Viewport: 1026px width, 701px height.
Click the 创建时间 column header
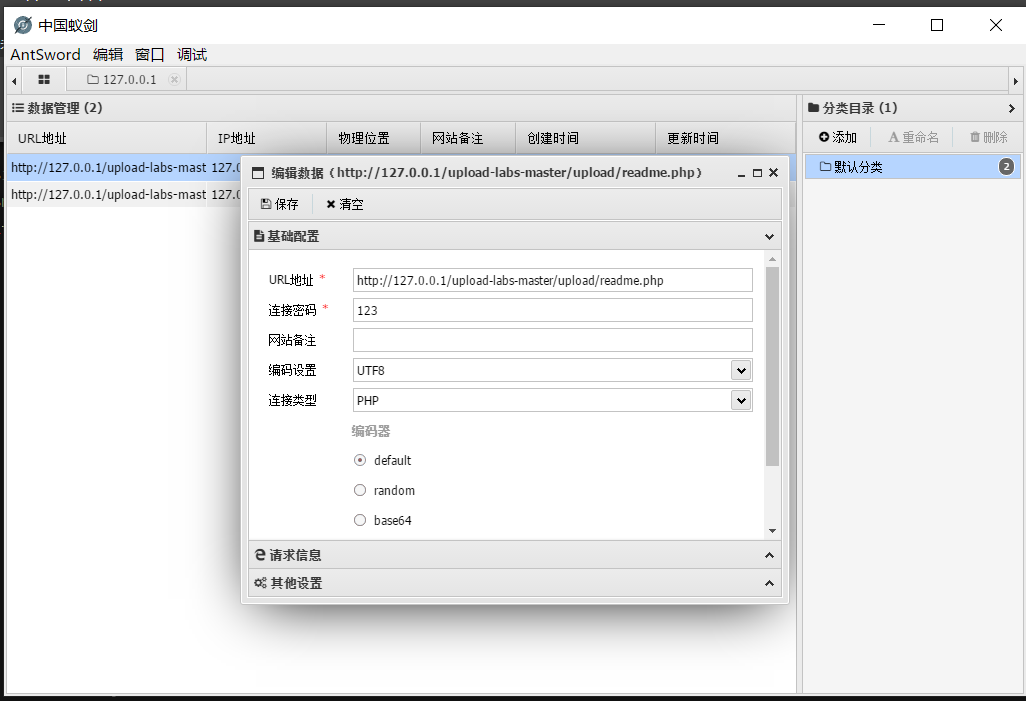pos(586,138)
